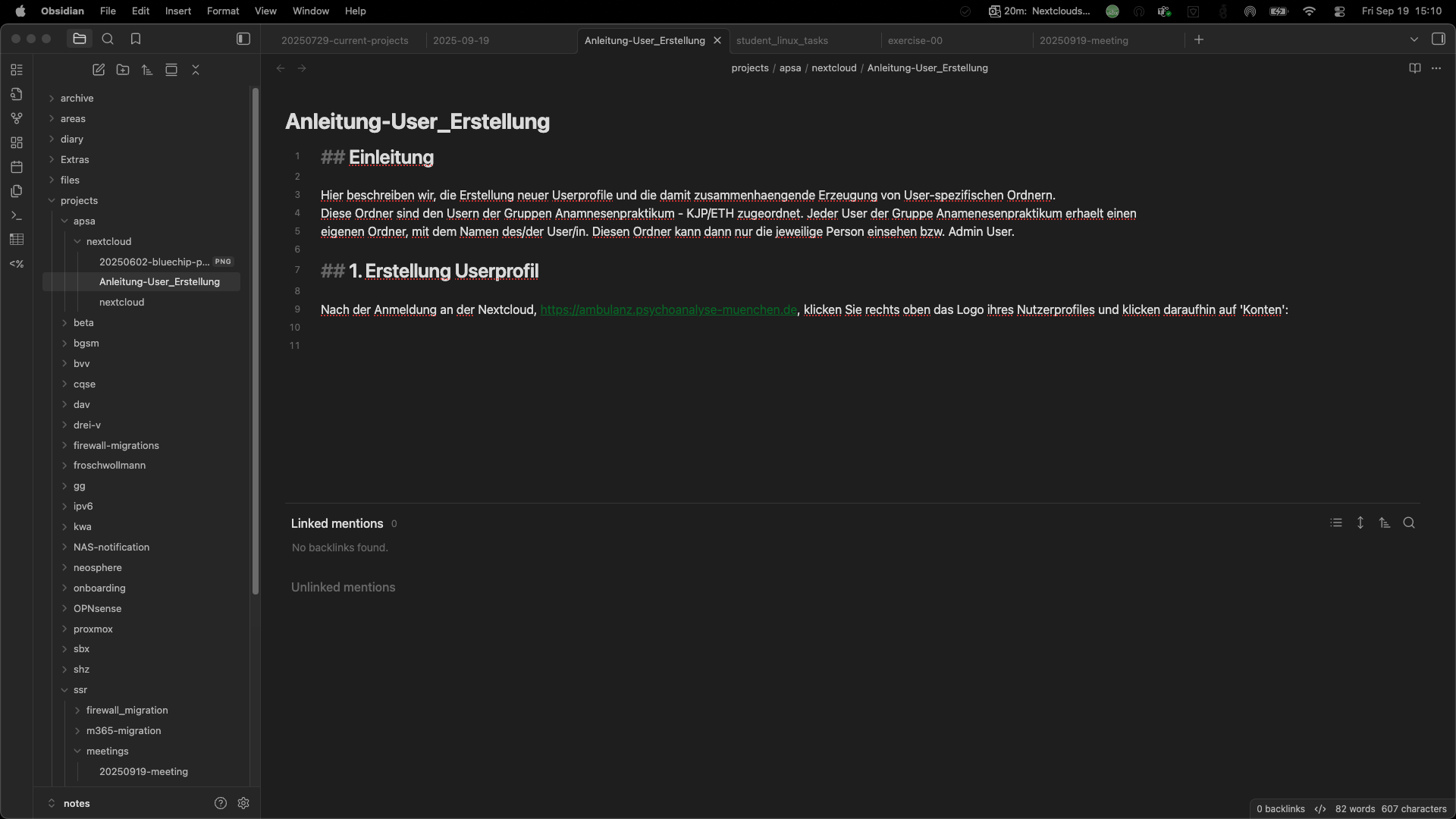Open the vault settings gear icon
1456x819 pixels.
click(243, 803)
